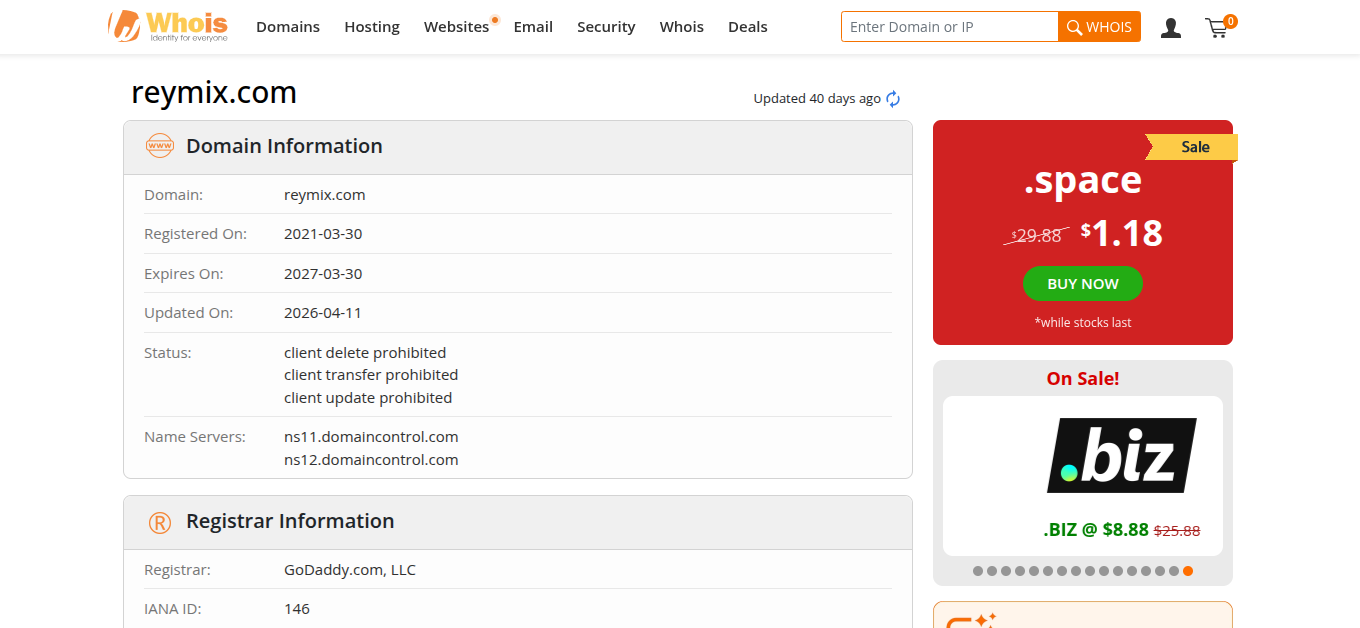The height and width of the screenshot is (628, 1360).
Task: Click the updated date 2026-04-11
Action: [x=323, y=313]
